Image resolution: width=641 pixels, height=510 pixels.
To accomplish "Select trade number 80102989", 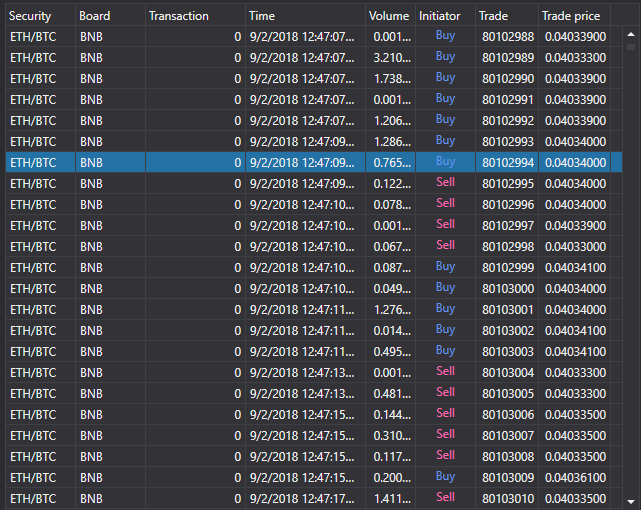I will click(508, 58).
